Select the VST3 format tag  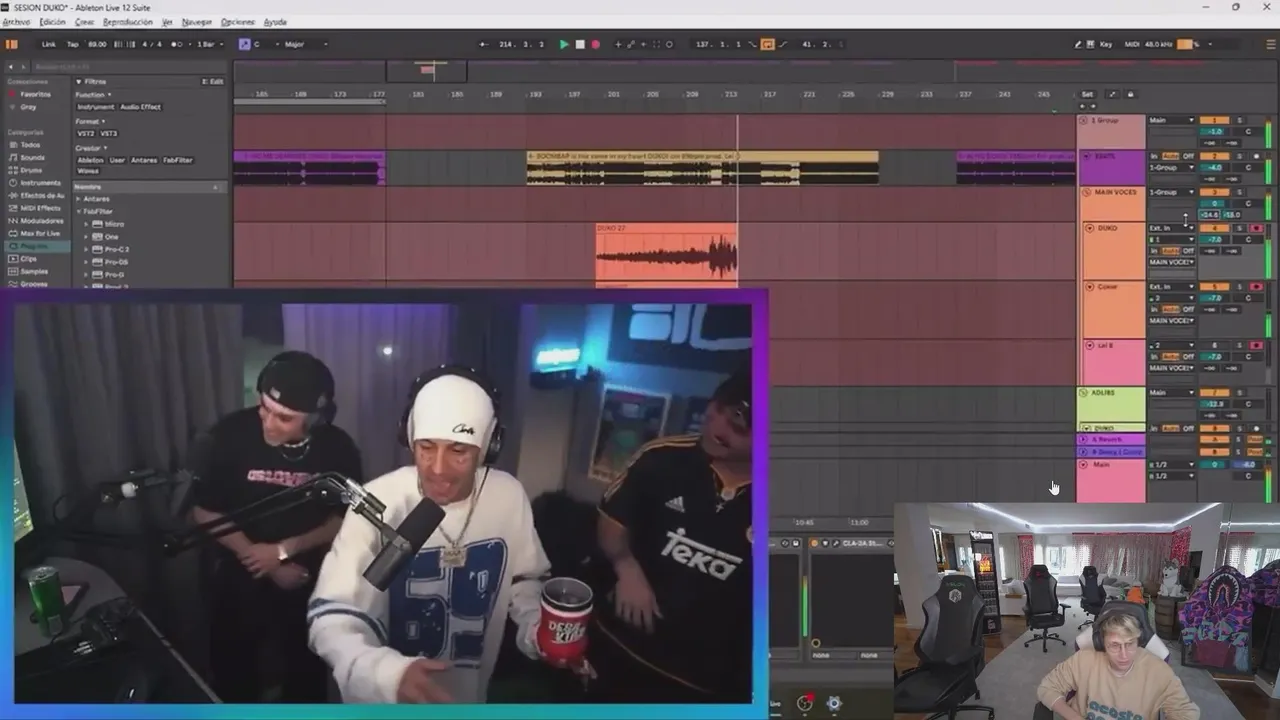(109, 134)
